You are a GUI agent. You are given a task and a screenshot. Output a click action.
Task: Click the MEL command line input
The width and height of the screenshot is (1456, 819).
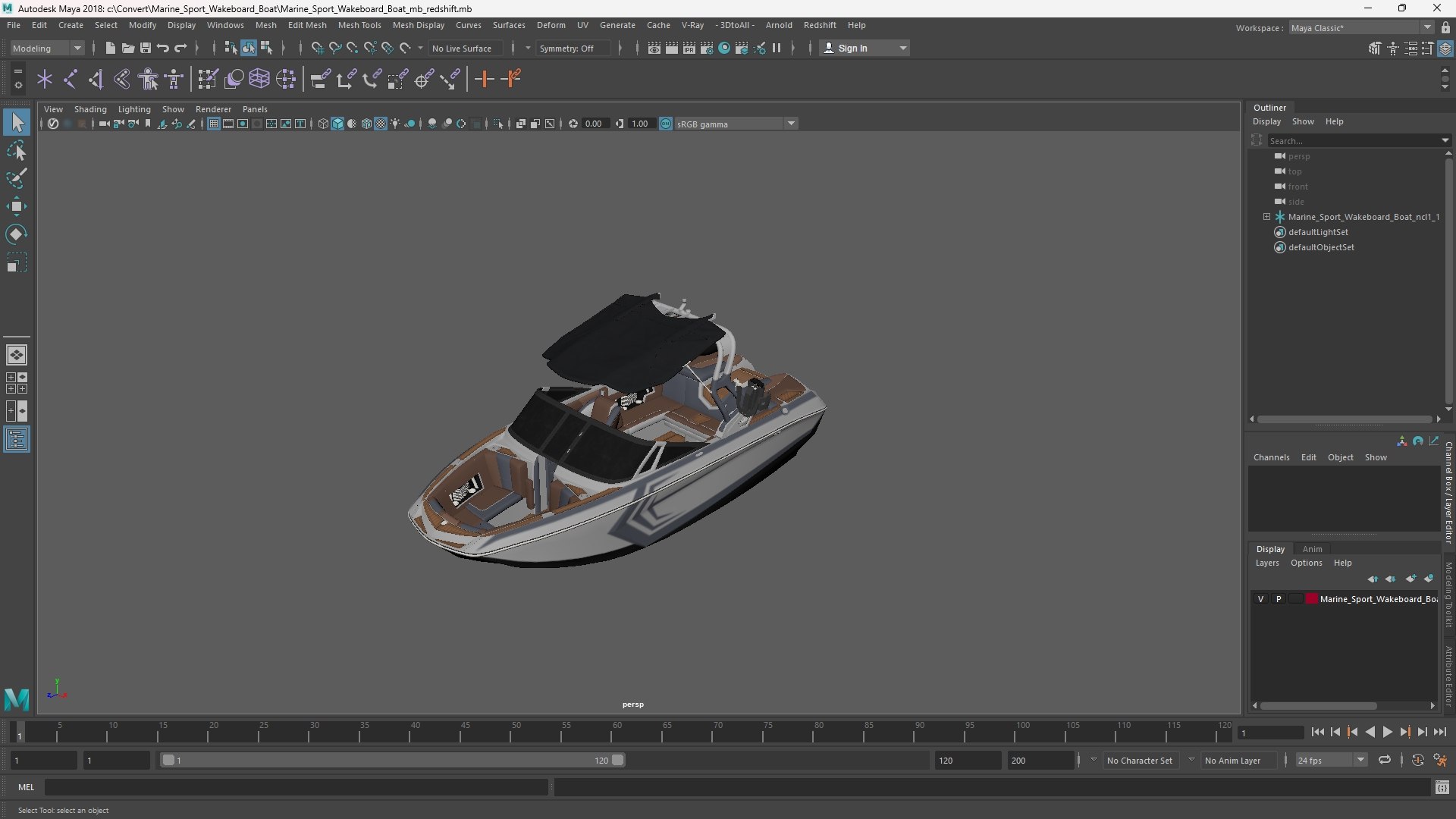tap(296, 787)
